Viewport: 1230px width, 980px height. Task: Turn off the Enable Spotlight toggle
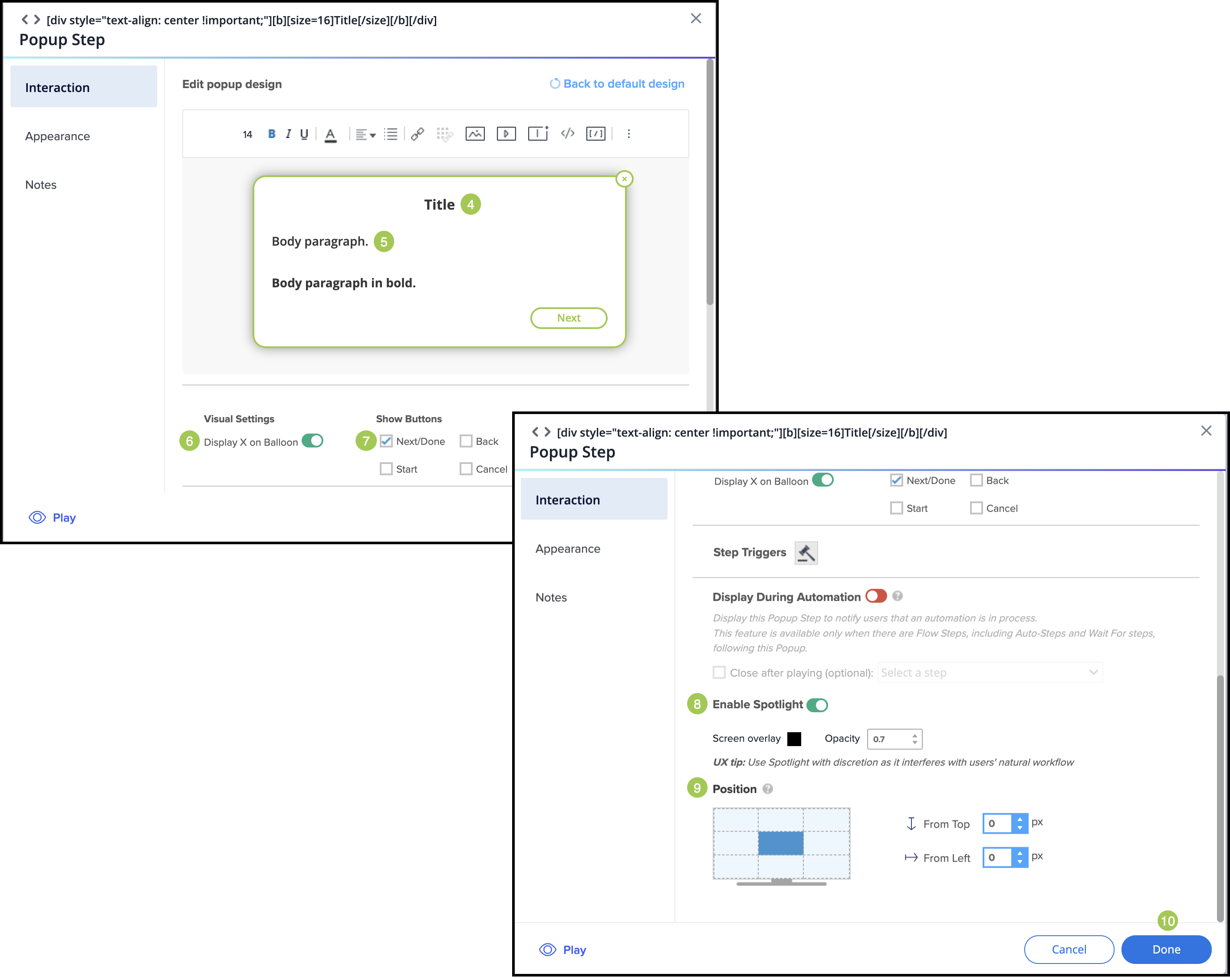pos(817,705)
